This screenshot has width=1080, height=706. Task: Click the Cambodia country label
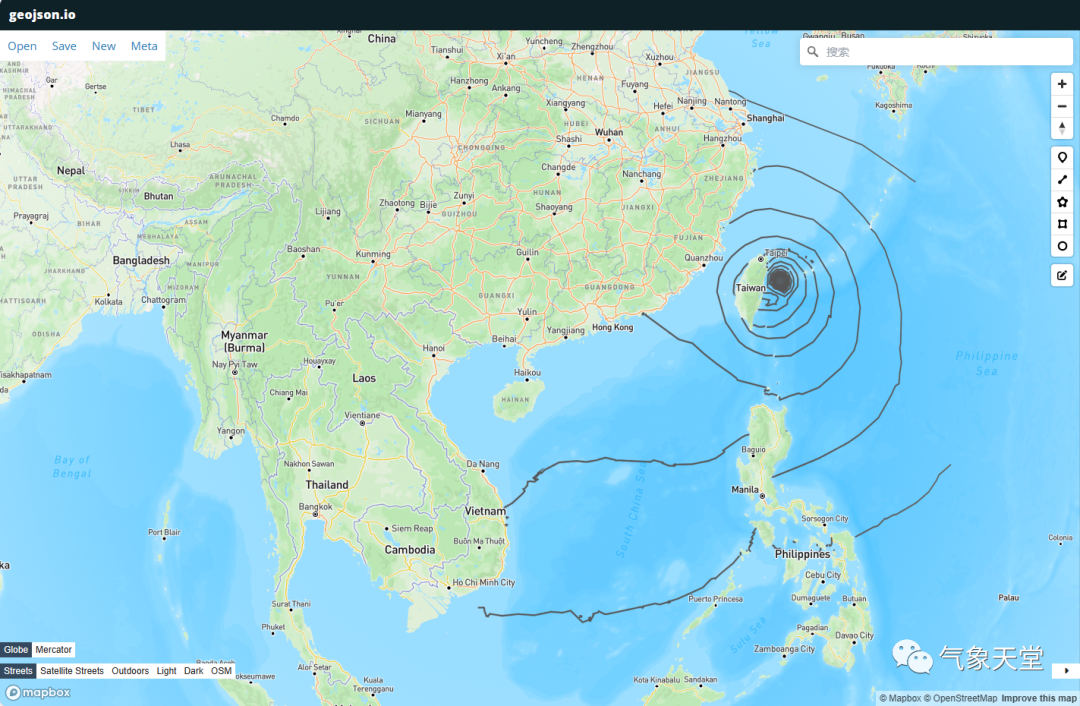tap(410, 550)
